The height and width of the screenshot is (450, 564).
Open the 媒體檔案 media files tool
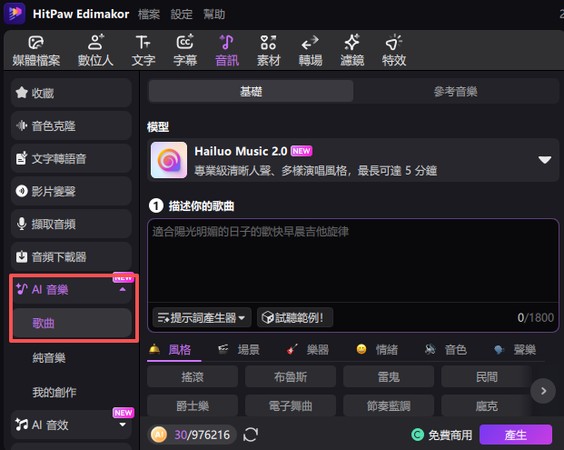[x=36, y=51]
